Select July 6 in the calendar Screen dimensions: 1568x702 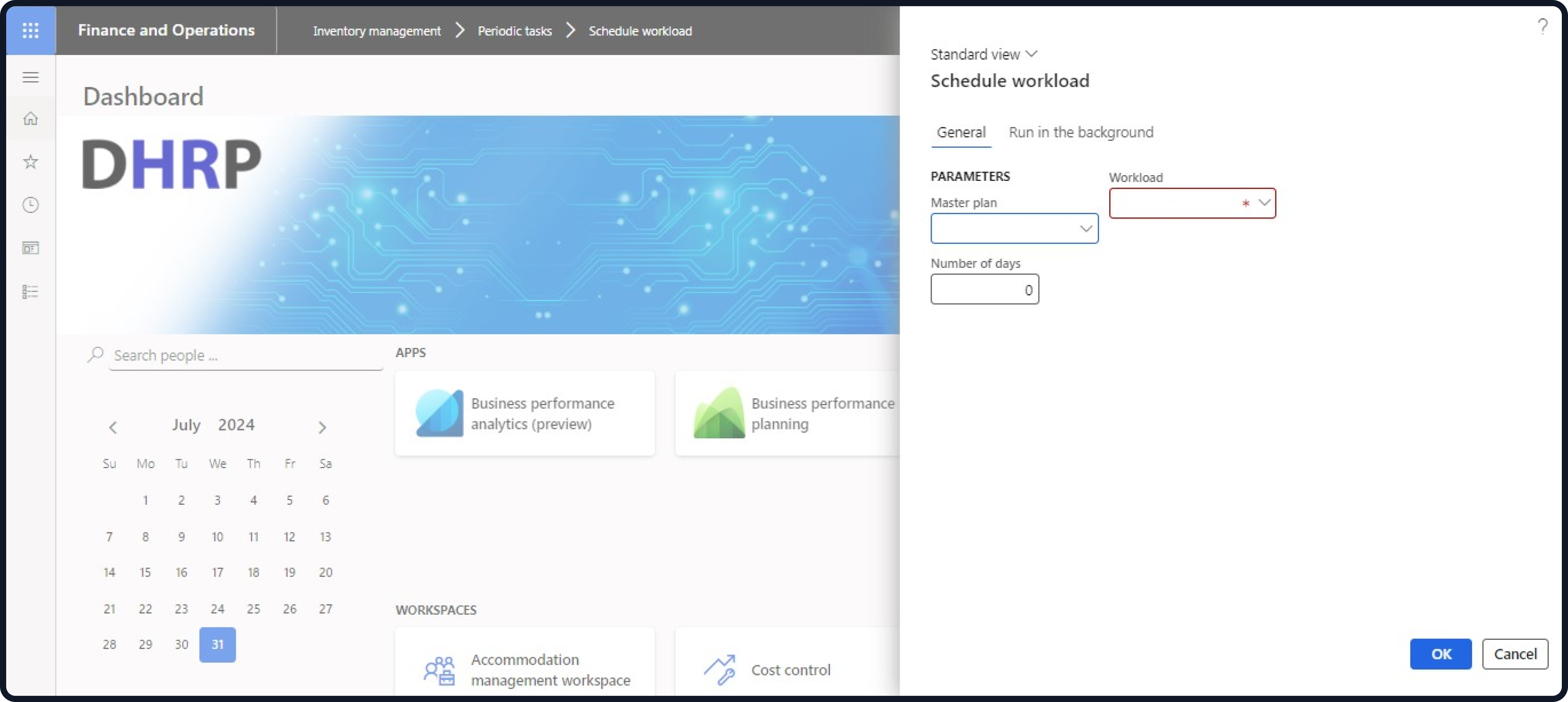(325, 500)
